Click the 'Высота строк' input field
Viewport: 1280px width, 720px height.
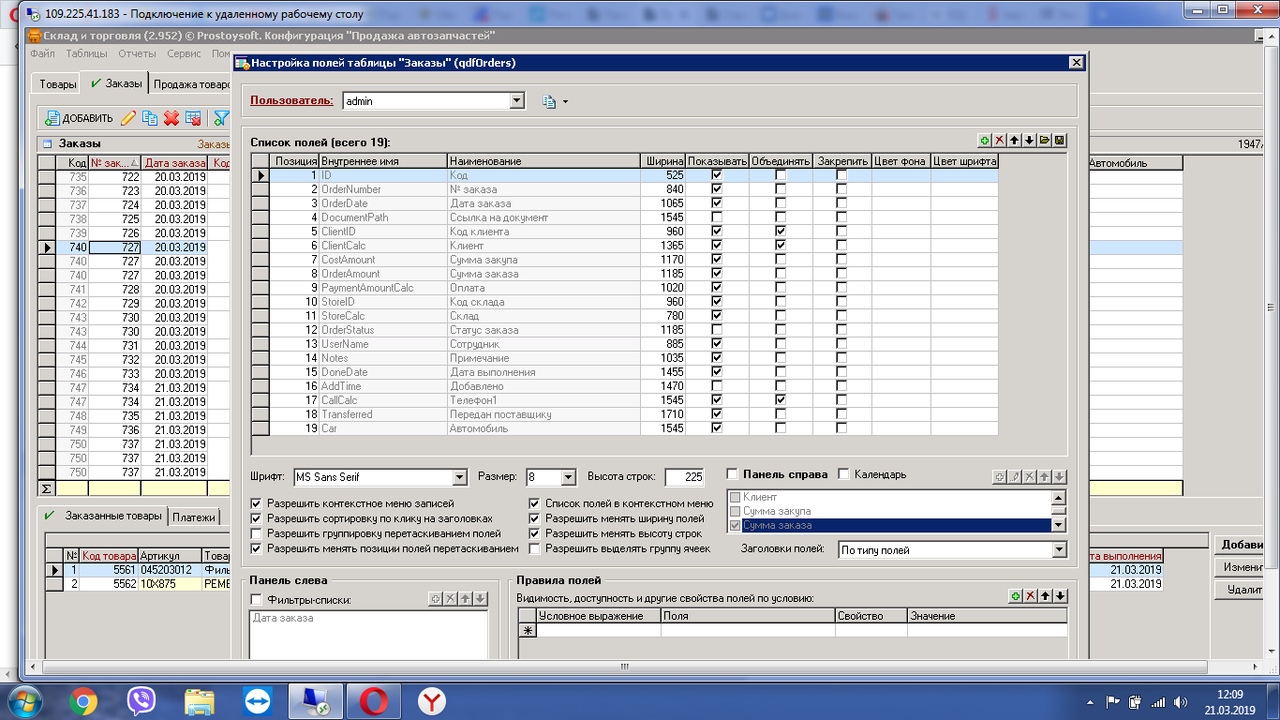[x=685, y=478]
